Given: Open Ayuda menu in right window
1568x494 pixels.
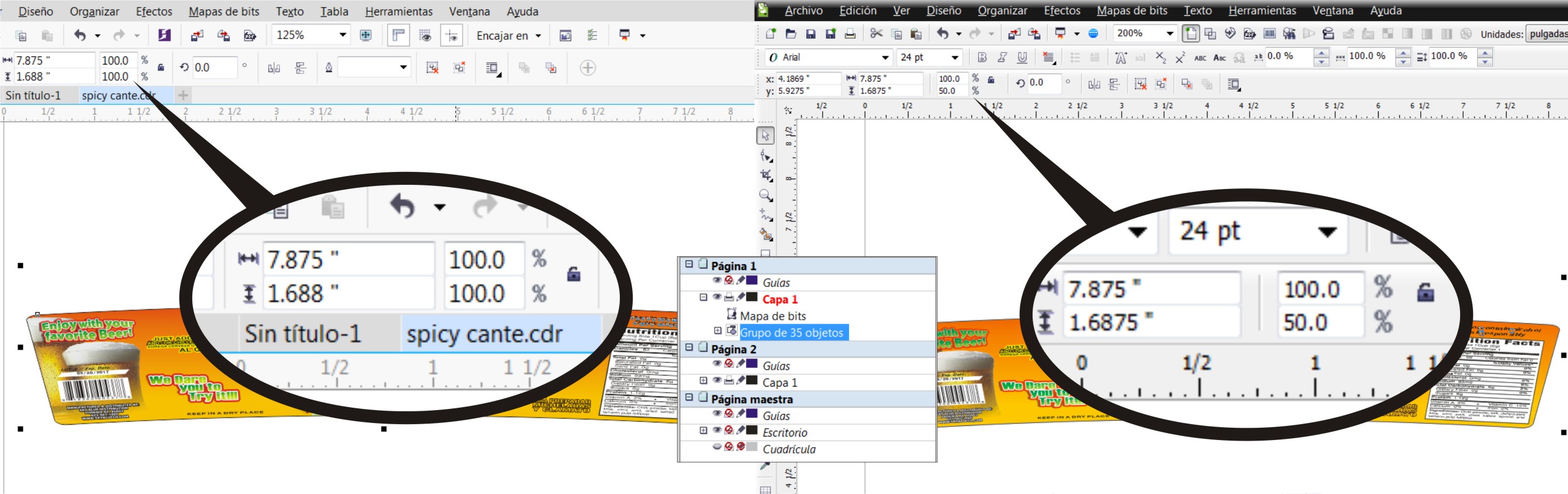Looking at the screenshot, I should point(1386,11).
